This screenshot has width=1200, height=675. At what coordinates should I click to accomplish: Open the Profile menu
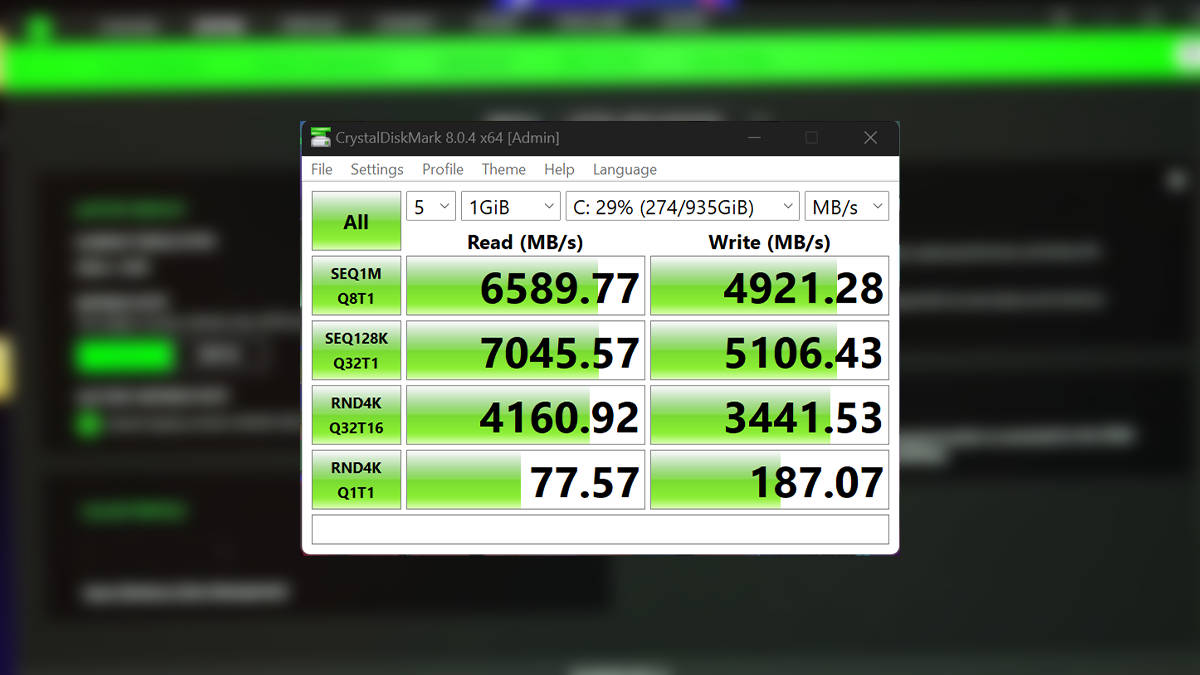(443, 170)
